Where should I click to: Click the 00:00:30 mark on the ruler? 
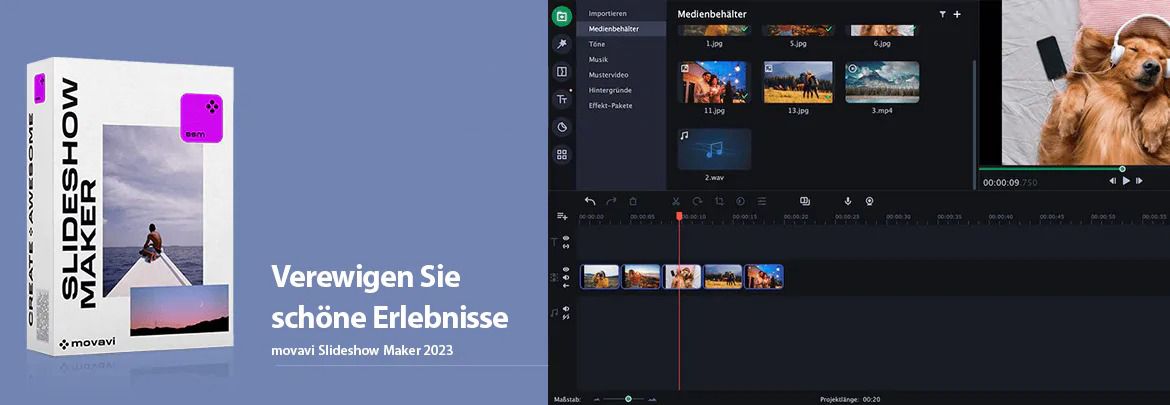click(x=897, y=216)
